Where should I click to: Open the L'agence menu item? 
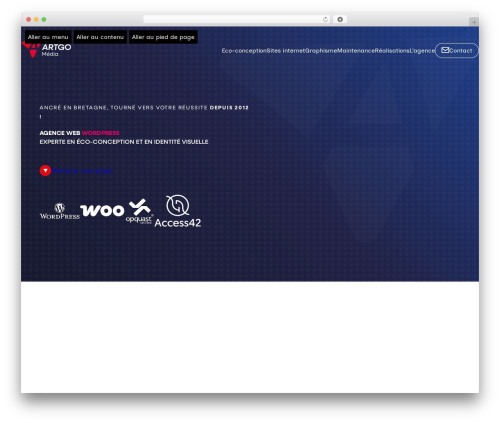pos(422,51)
